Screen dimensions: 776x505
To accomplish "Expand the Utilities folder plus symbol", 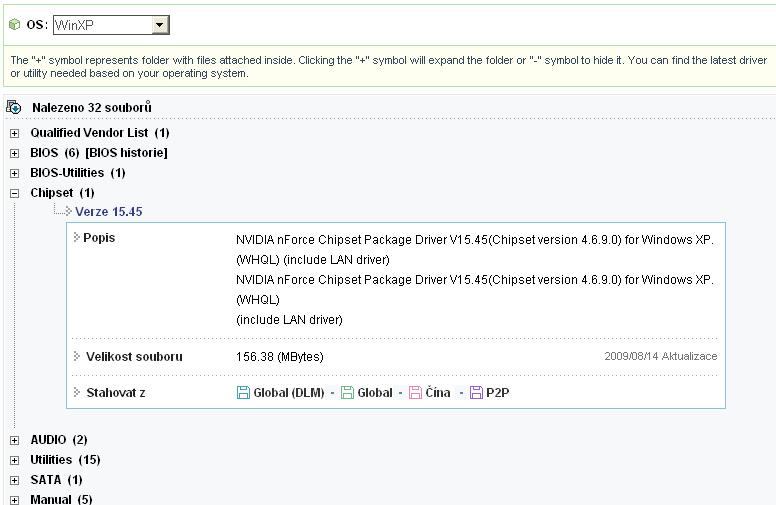I will click(x=14, y=460).
